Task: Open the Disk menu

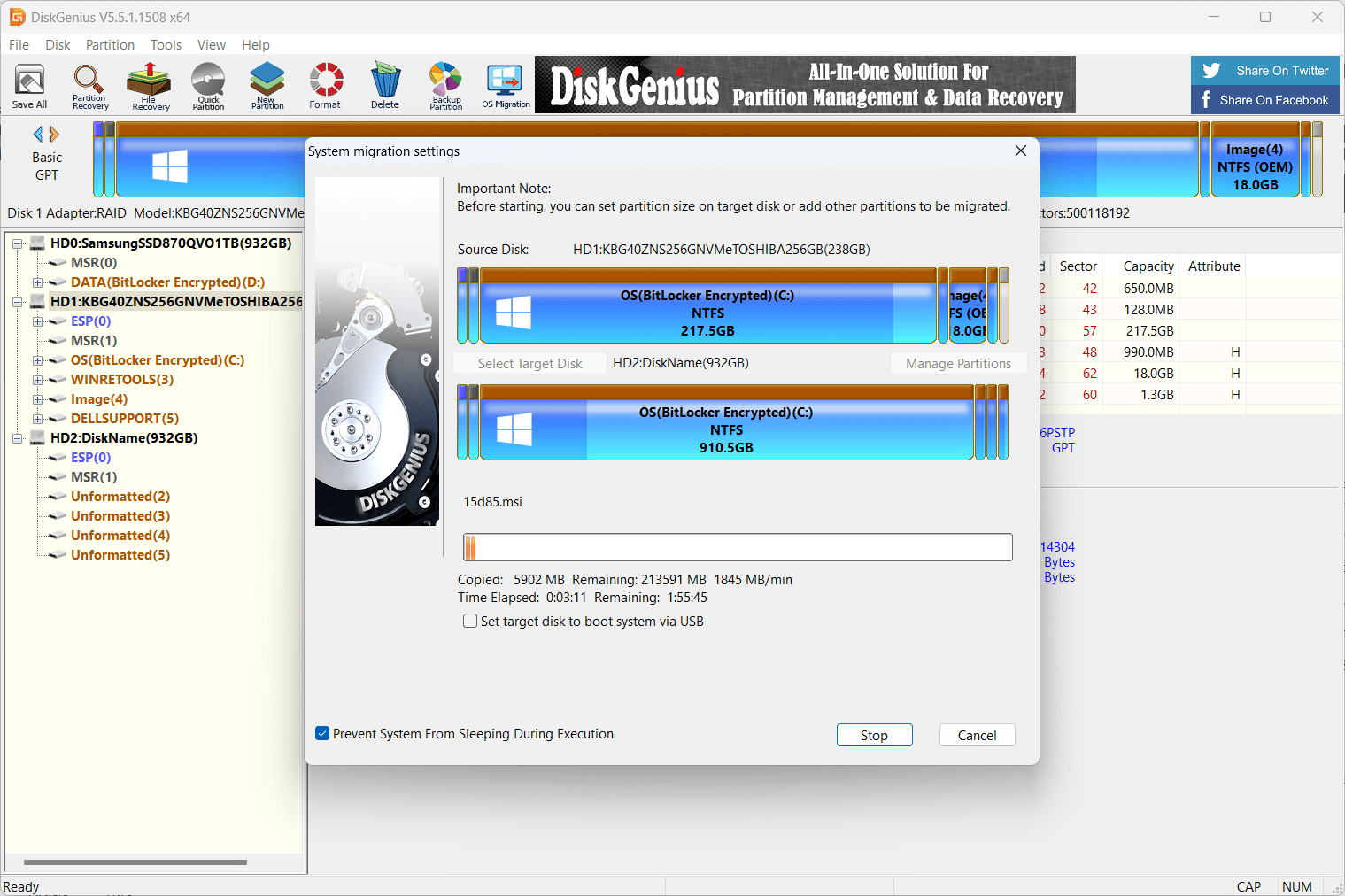Action: pyautogui.click(x=58, y=44)
